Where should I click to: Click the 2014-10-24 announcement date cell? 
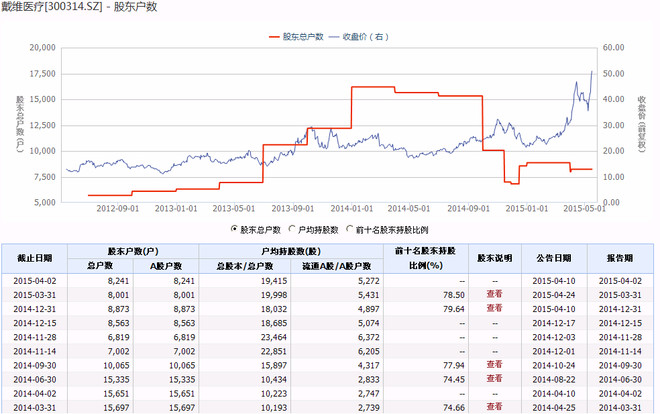pyautogui.click(x=554, y=365)
